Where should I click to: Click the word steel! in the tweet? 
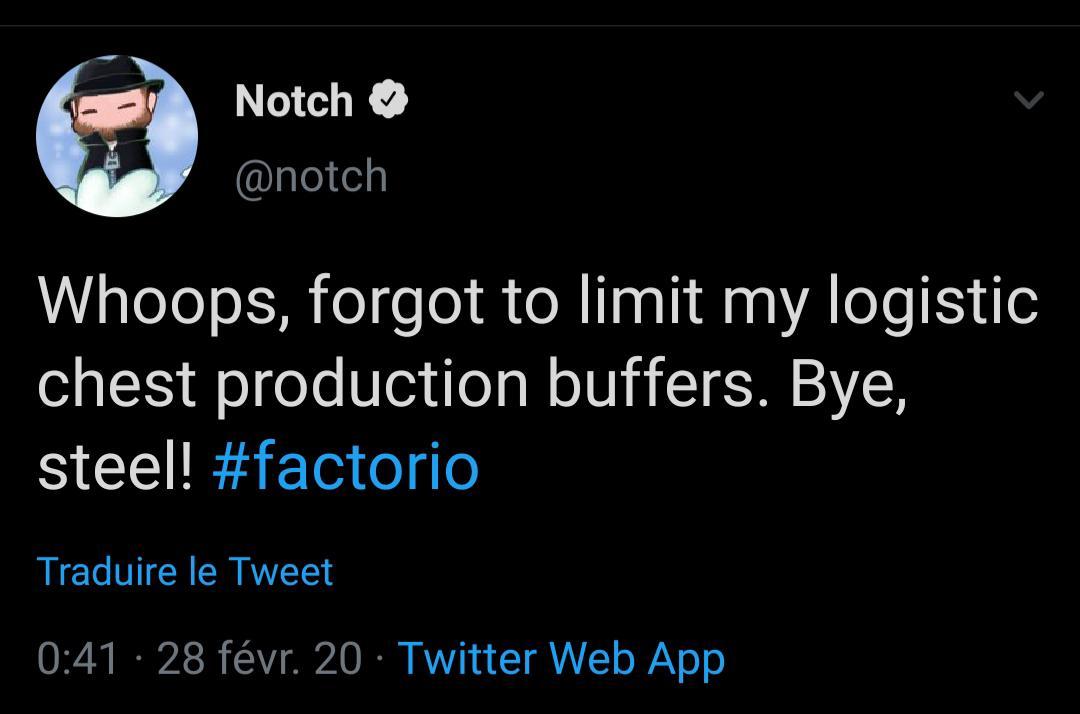115,466
